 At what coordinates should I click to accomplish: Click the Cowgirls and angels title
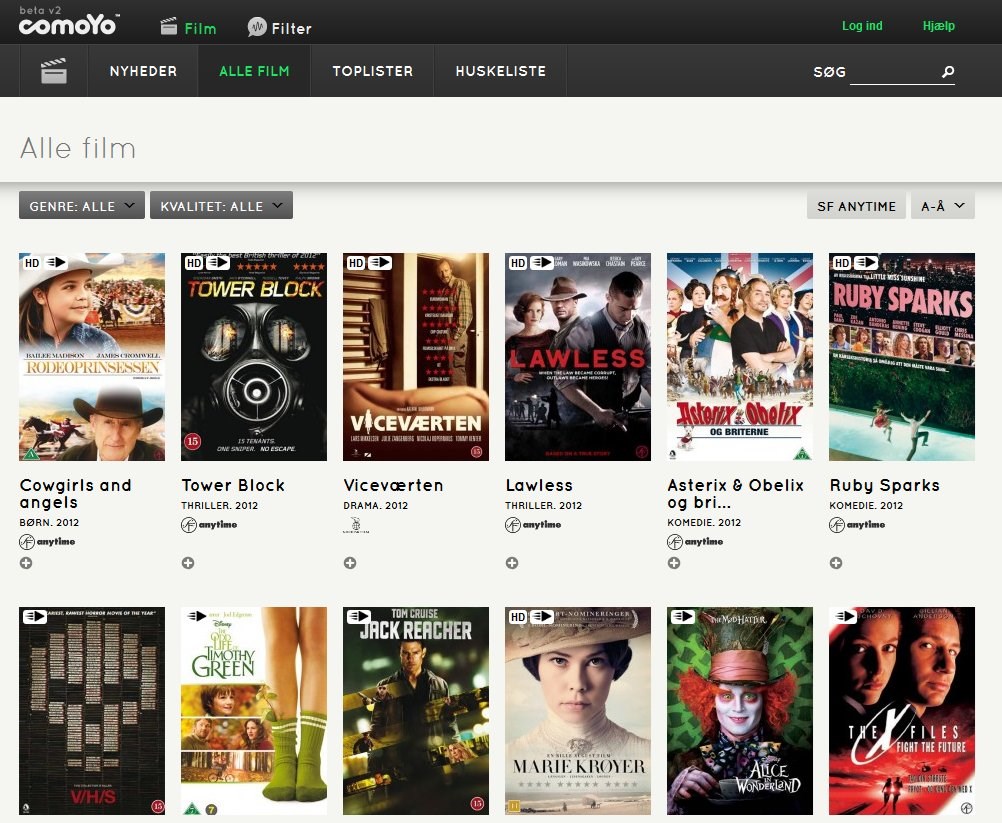click(x=75, y=493)
